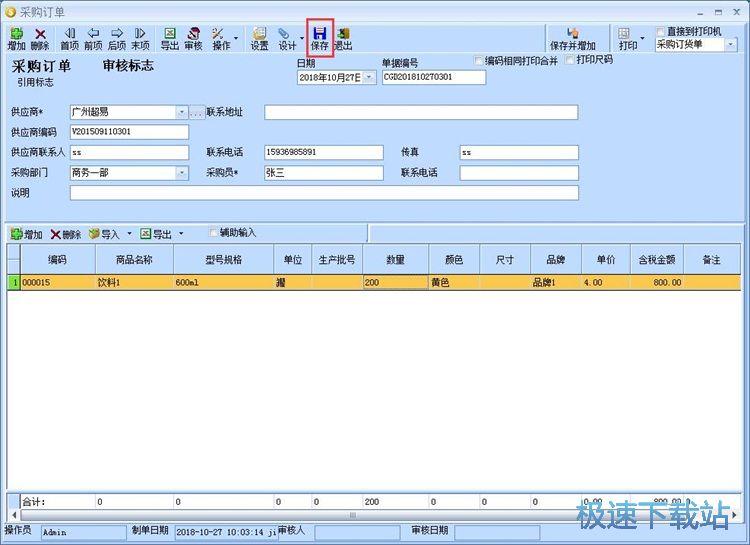Open the grid 导入 dropdown arrow
The width and height of the screenshot is (750, 545).
129,234
